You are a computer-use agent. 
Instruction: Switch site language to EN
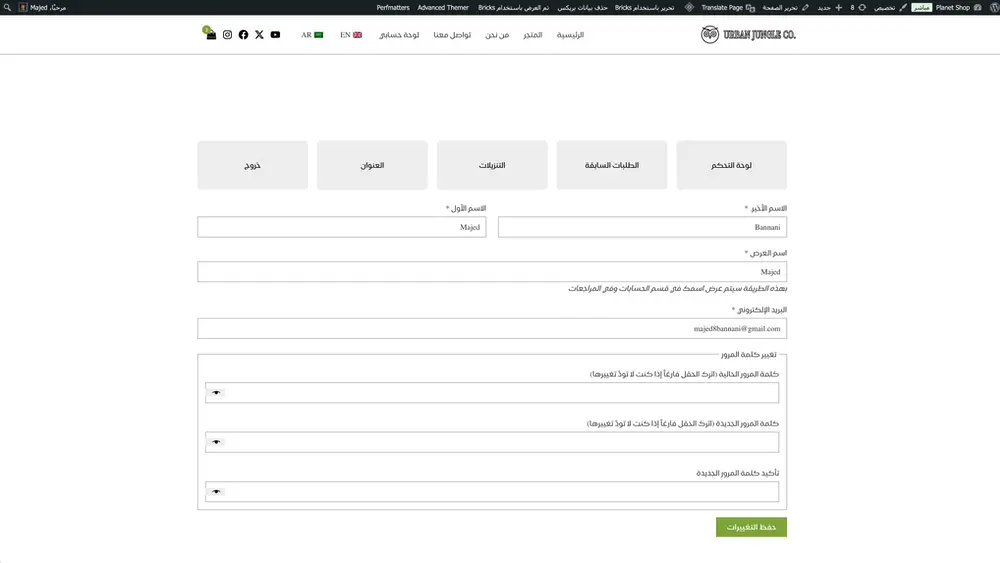pos(350,35)
